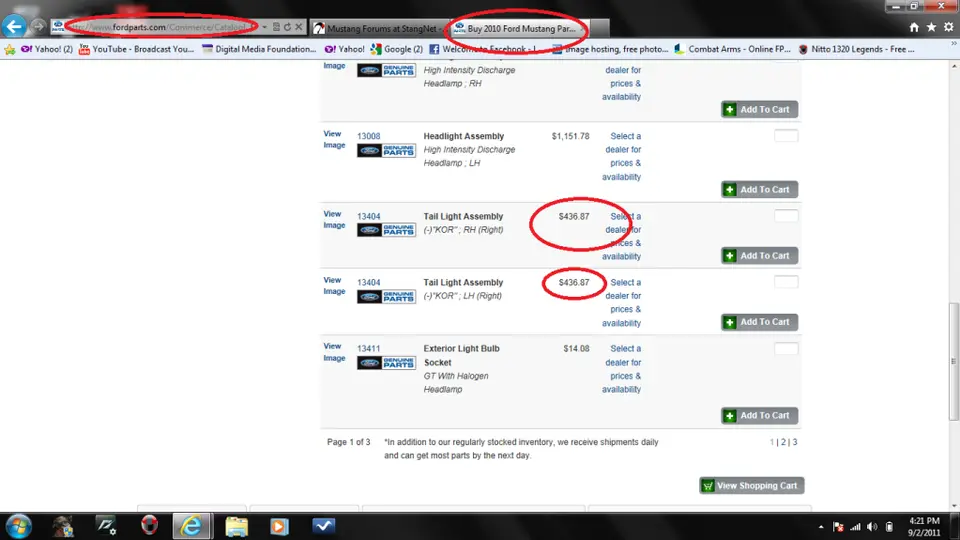
Task: Open the address bar autocomplete dropdown arrow
Action: click(264, 27)
